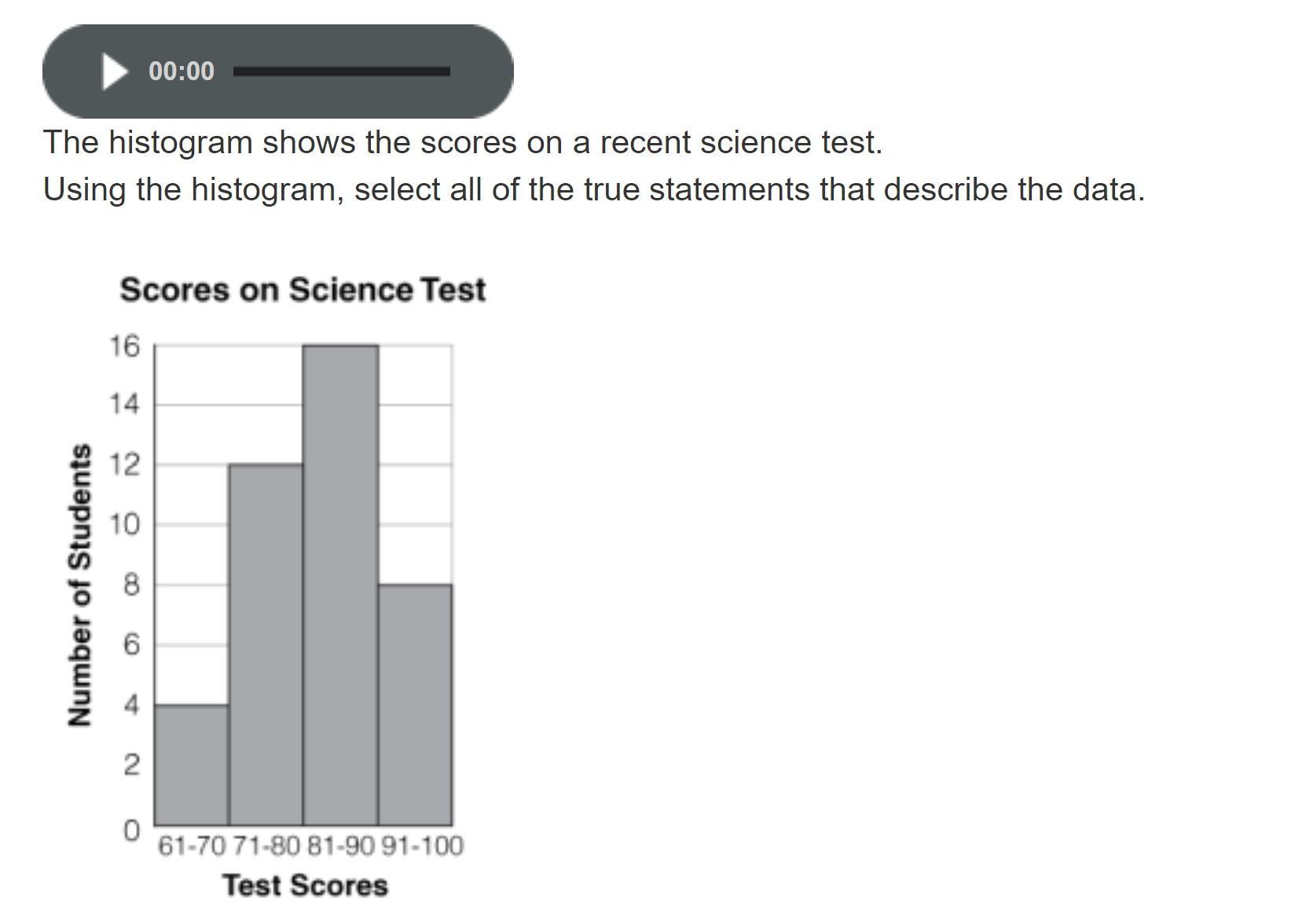
Task: Click the 61-70 x-axis label
Action: (193, 846)
